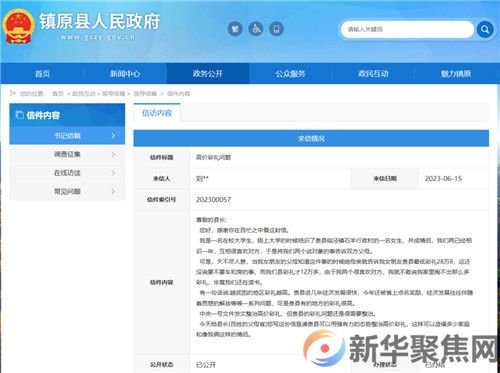This screenshot has height=373, width=500.
Task: Select the index number 202300057
Action: pos(213,200)
